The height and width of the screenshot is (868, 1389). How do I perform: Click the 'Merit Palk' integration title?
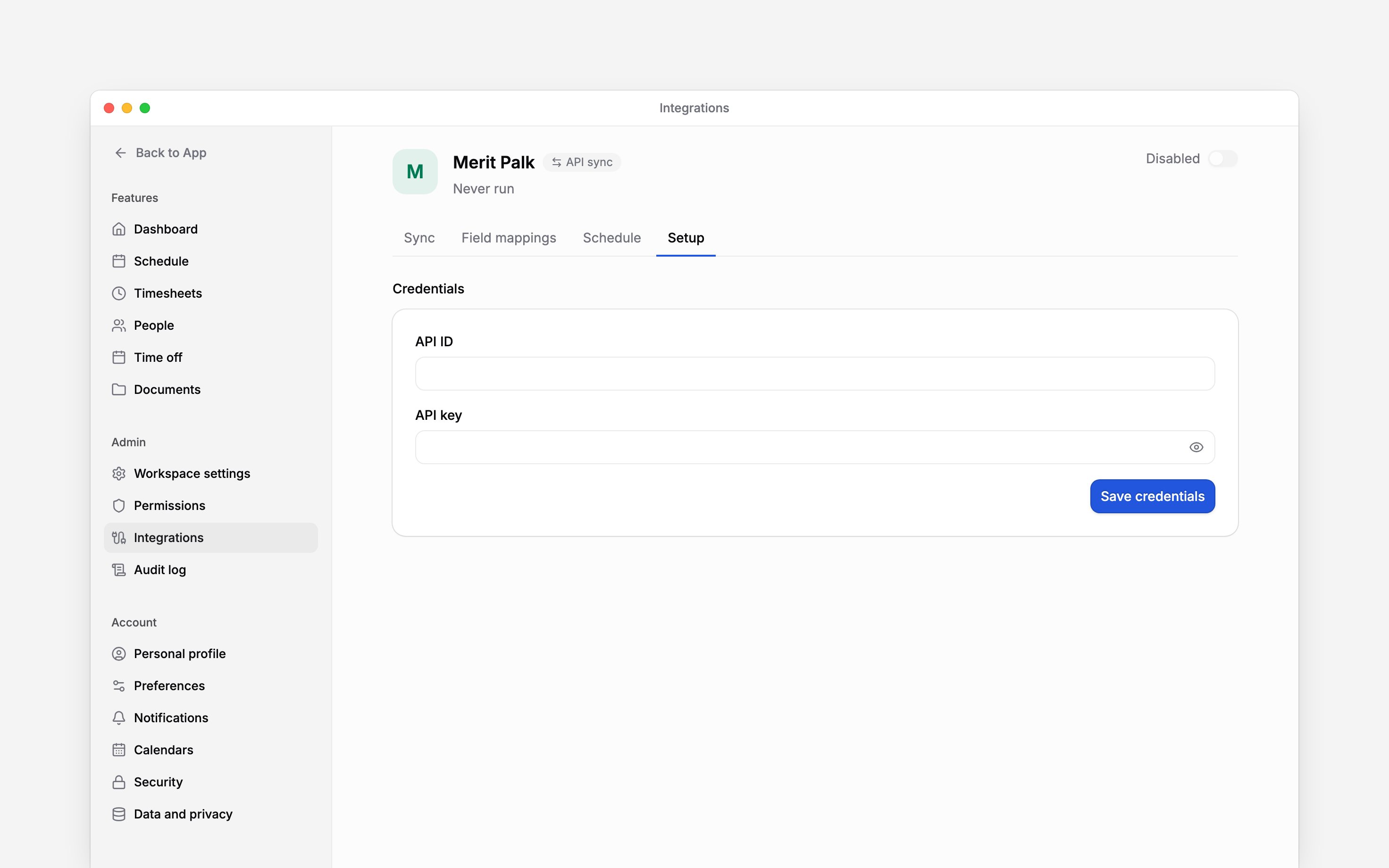494,162
